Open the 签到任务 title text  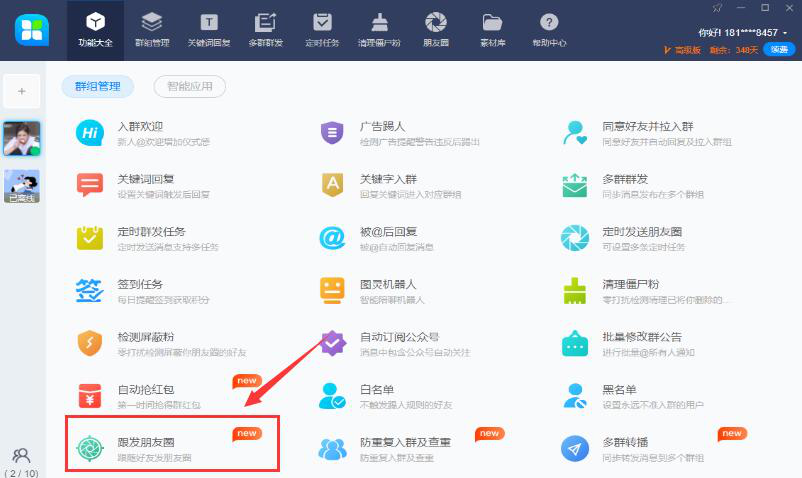point(140,284)
